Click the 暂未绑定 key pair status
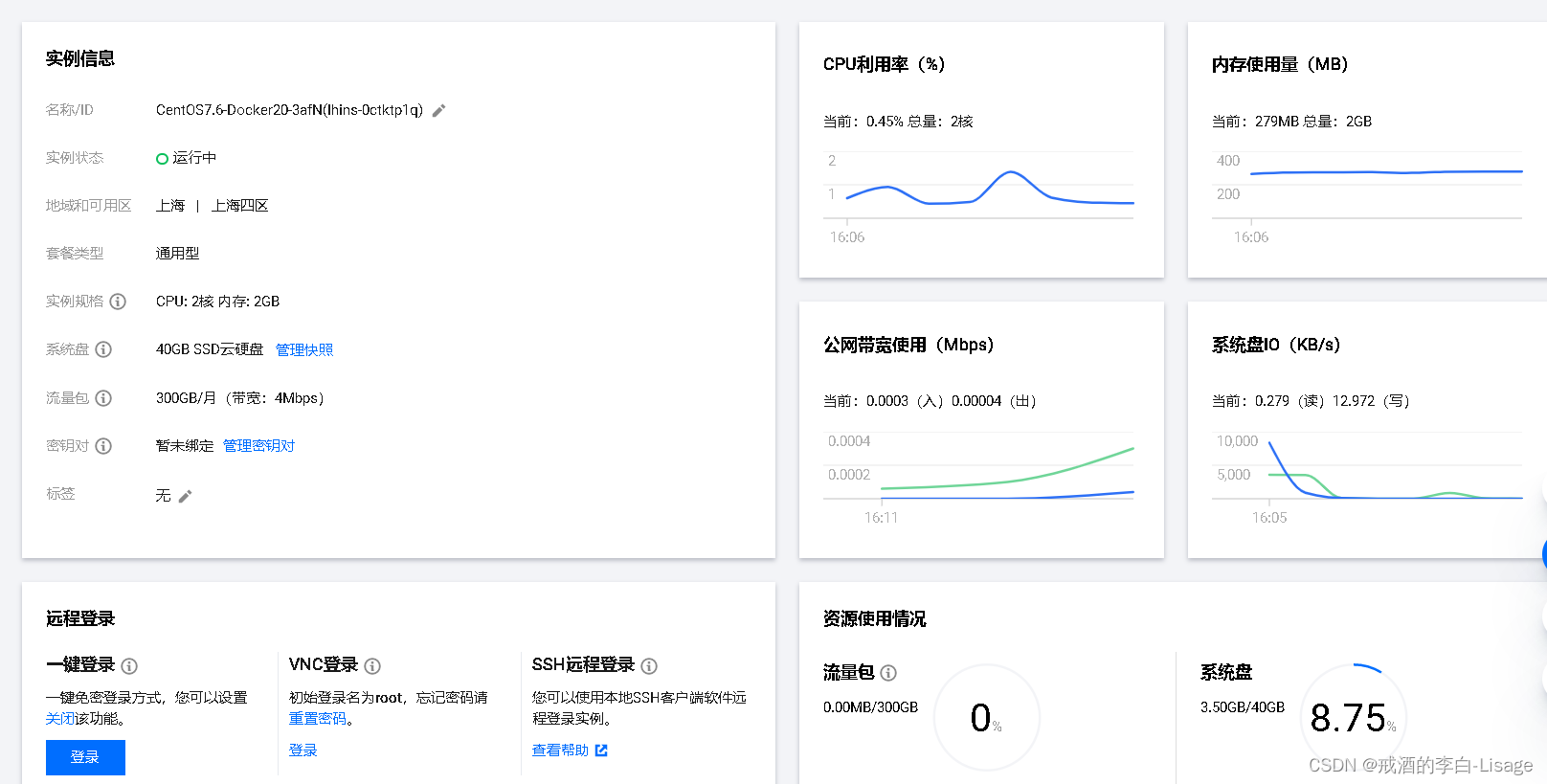The image size is (1547, 784). pos(185,446)
